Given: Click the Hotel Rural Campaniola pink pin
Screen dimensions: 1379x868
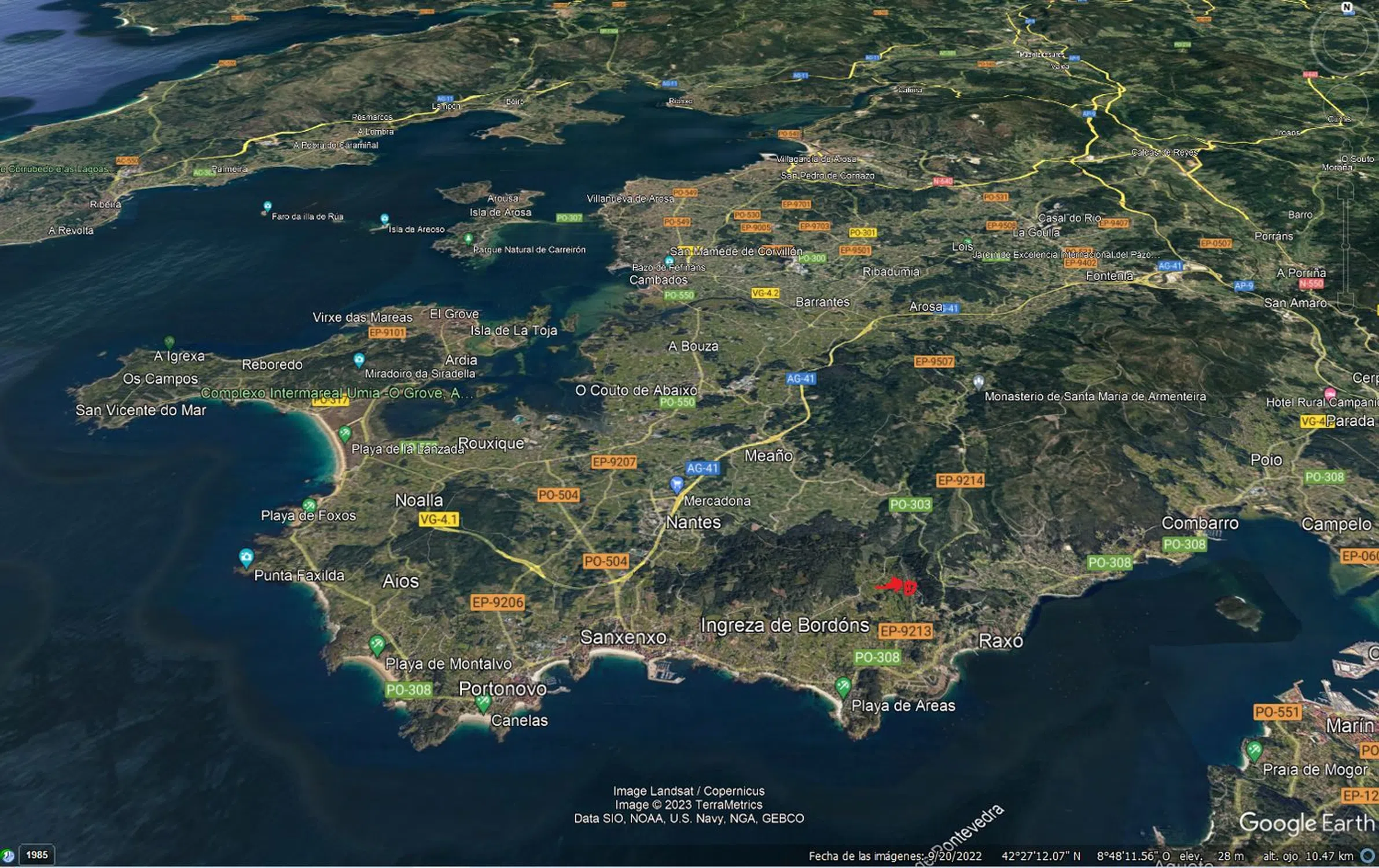Looking at the screenshot, I should click(1330, 393).
